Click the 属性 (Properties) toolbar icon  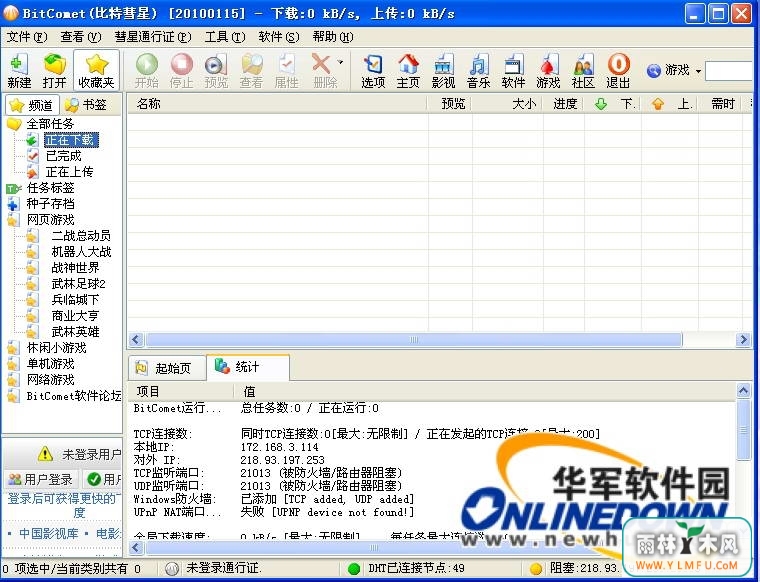(286, 71)
